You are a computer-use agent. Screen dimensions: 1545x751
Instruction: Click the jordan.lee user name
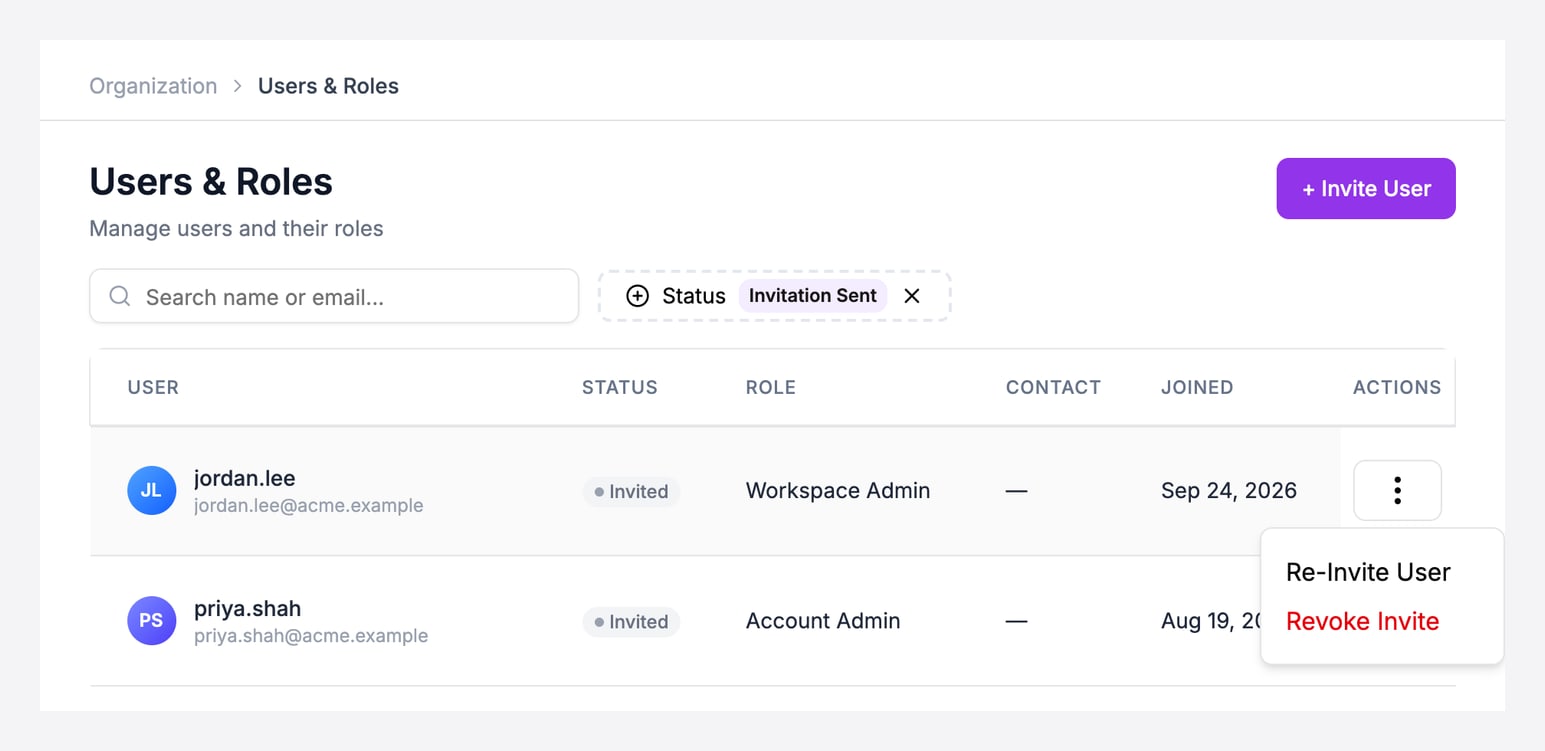click(245, 478)
